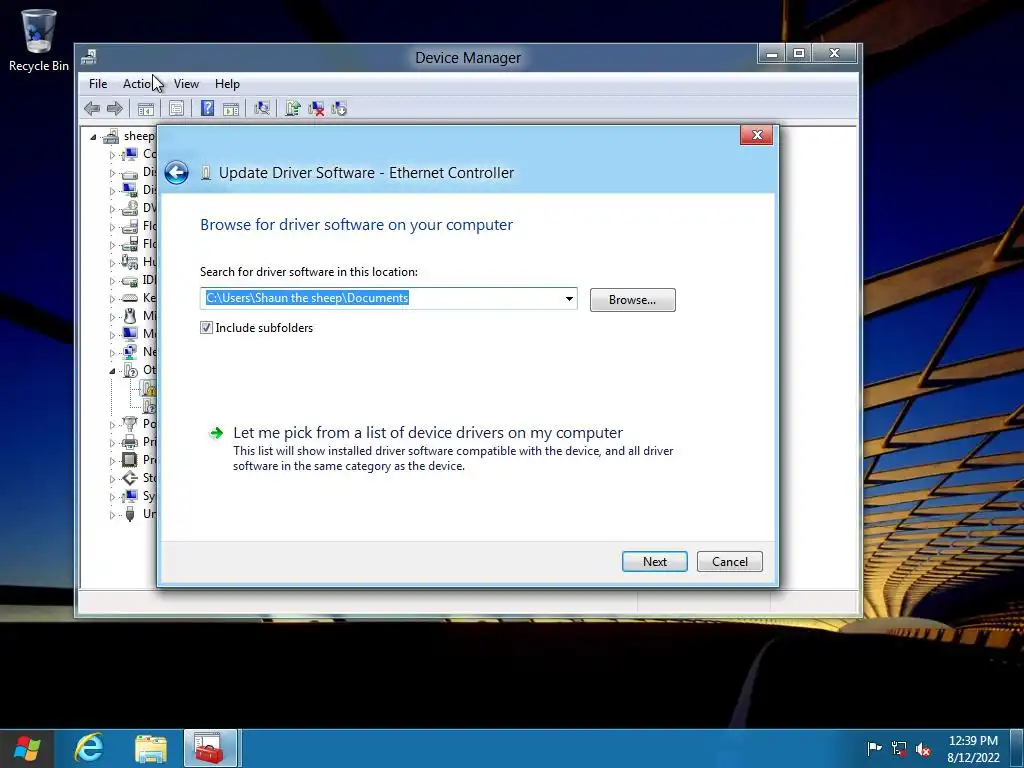Image resolution: width=1024 pixels, height=768 pixels.
Task: Click the Action Center flag tray icon
Action: (874, 748)
